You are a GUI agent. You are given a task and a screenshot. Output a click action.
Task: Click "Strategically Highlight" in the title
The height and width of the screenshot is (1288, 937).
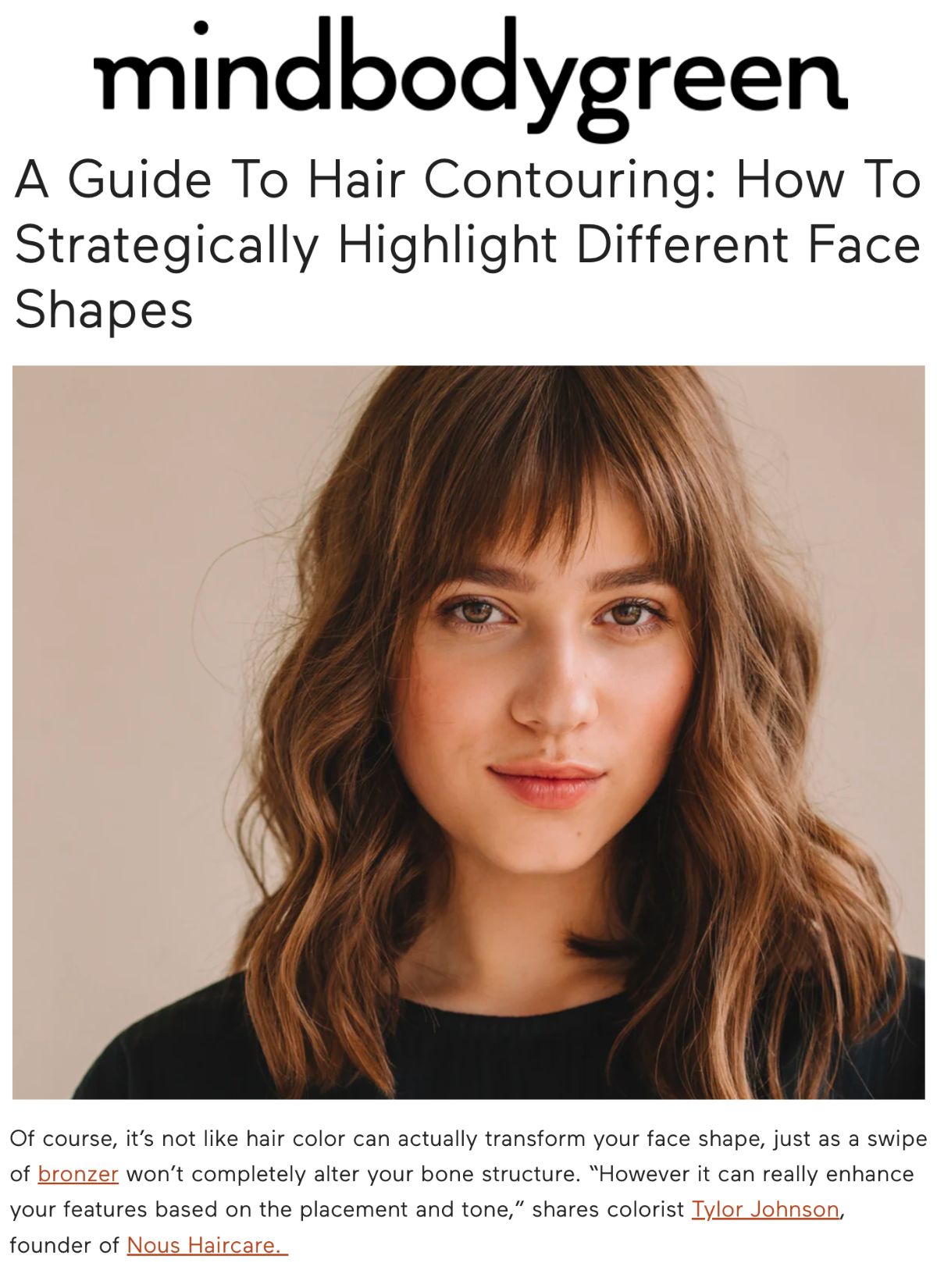point(286,245)
